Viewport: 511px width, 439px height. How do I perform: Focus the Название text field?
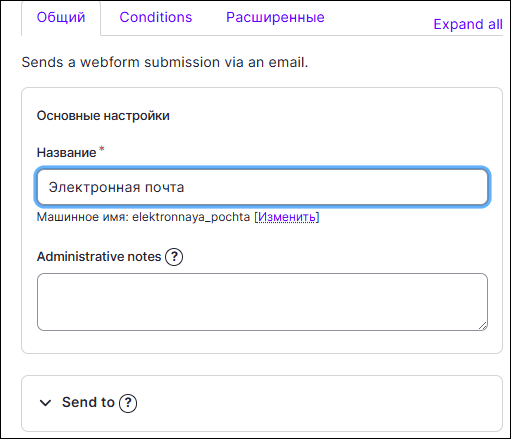[x=262, y=187]
